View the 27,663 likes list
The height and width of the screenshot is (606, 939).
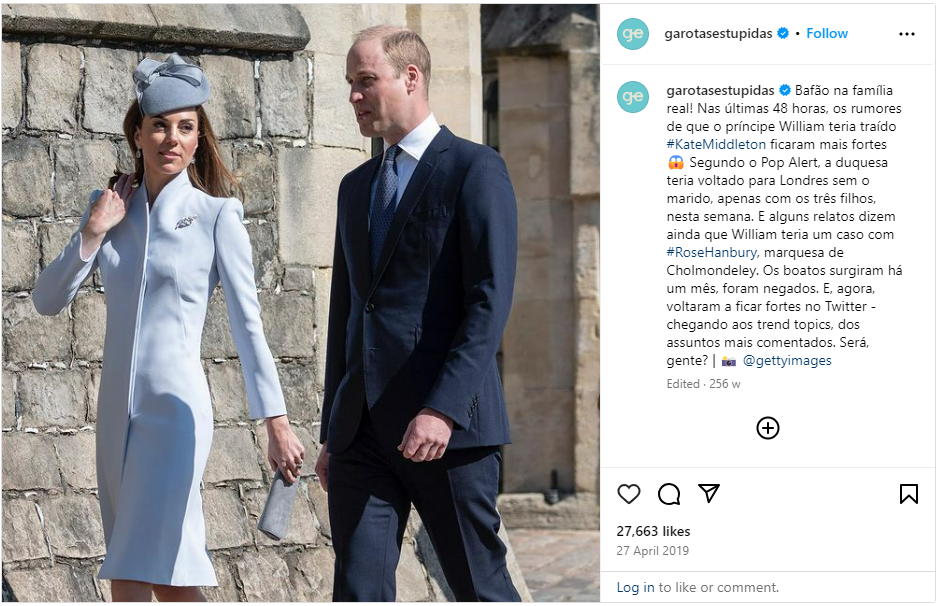click(653, 531)
